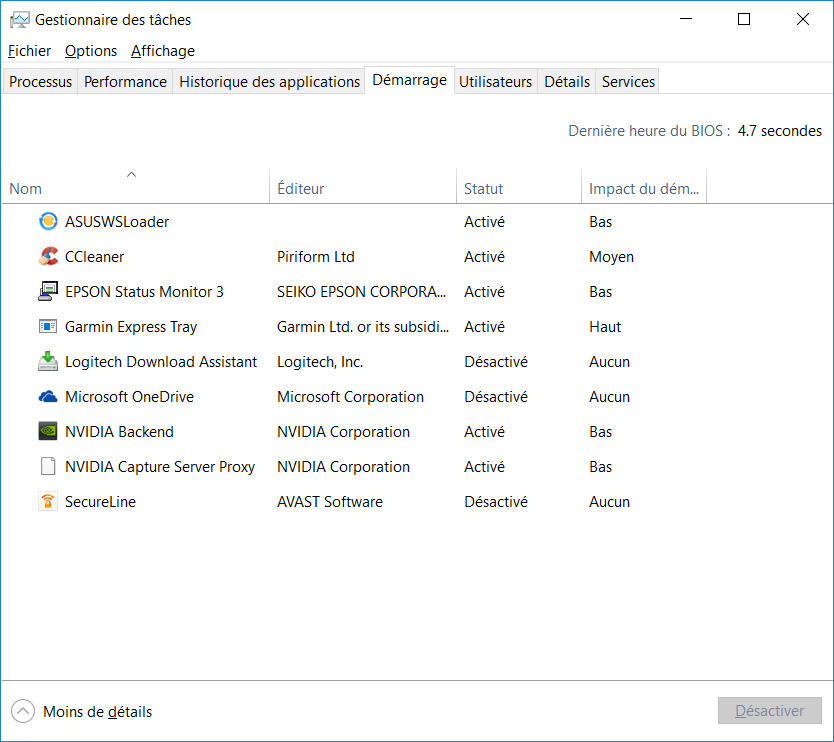Click the NVIDIA Backend icon
Screen dimensions: 834x742
click(x=48, y=431)
